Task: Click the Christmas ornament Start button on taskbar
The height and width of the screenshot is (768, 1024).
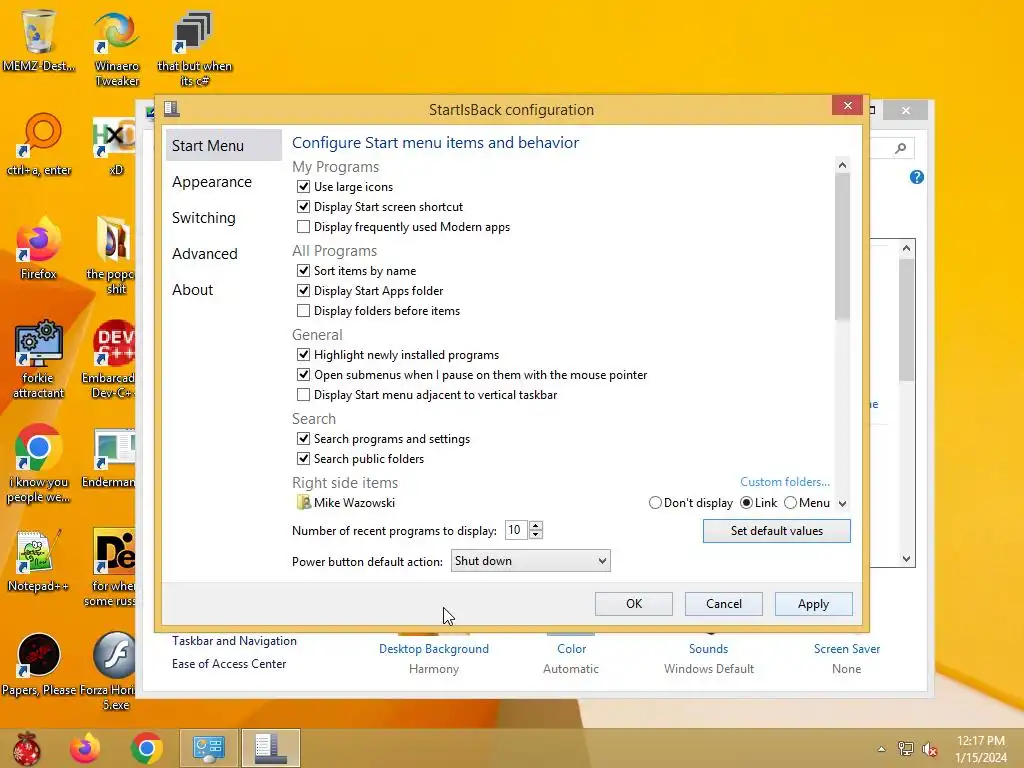Action: [x=26, y=748]
